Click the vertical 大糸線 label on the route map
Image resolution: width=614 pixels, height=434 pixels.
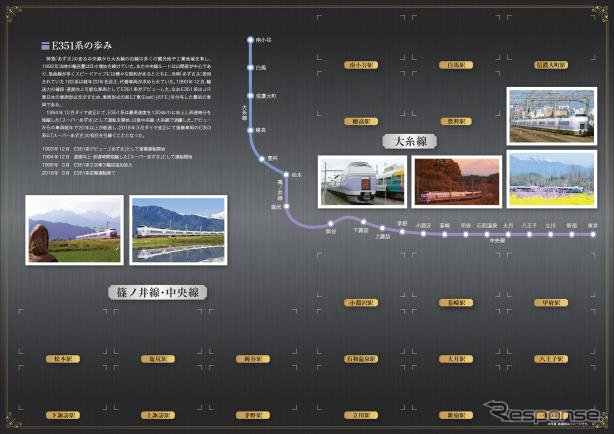244,112
